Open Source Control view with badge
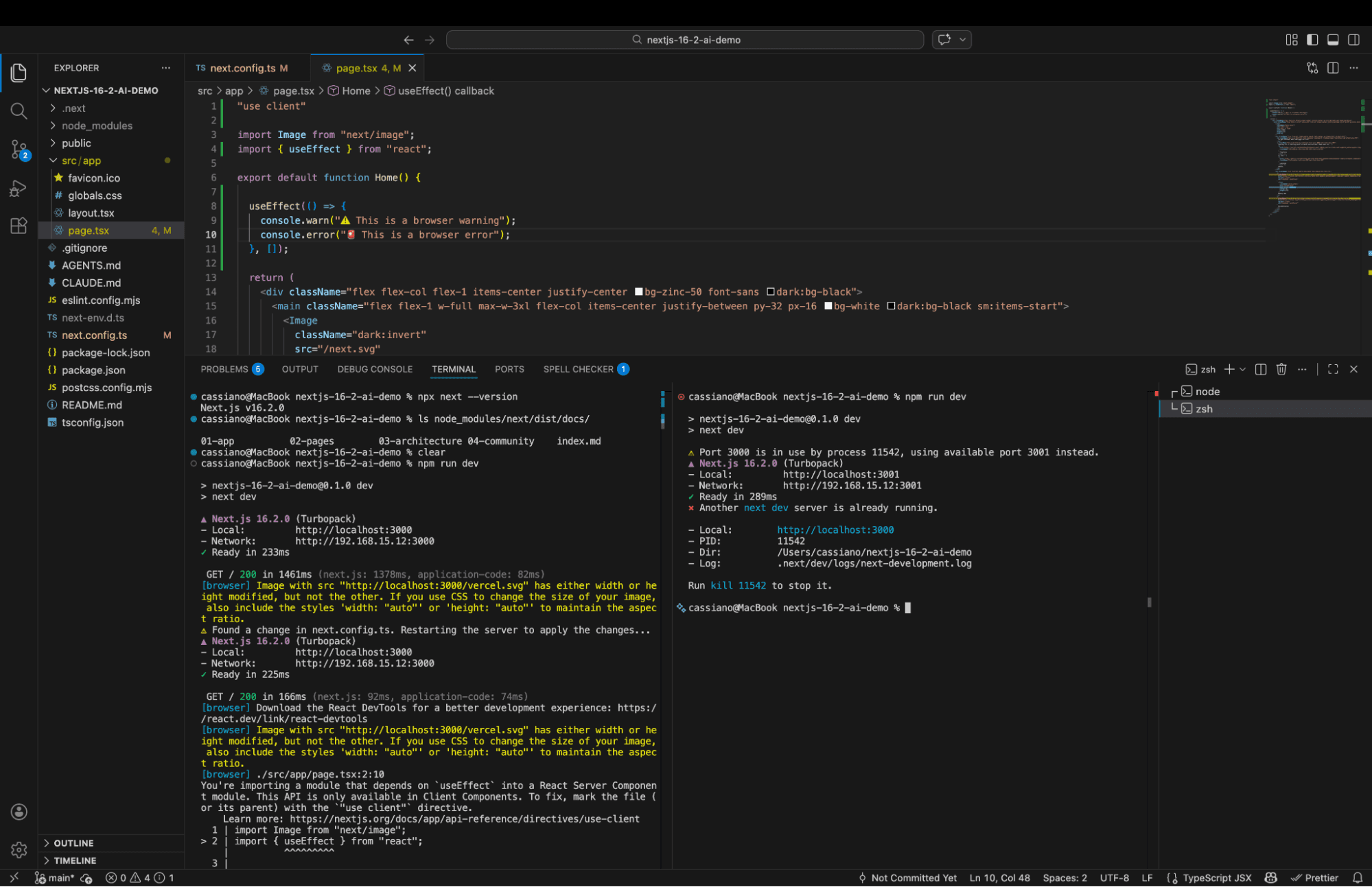The height and width of the screenshot is (887, 1372). [19, 149]
